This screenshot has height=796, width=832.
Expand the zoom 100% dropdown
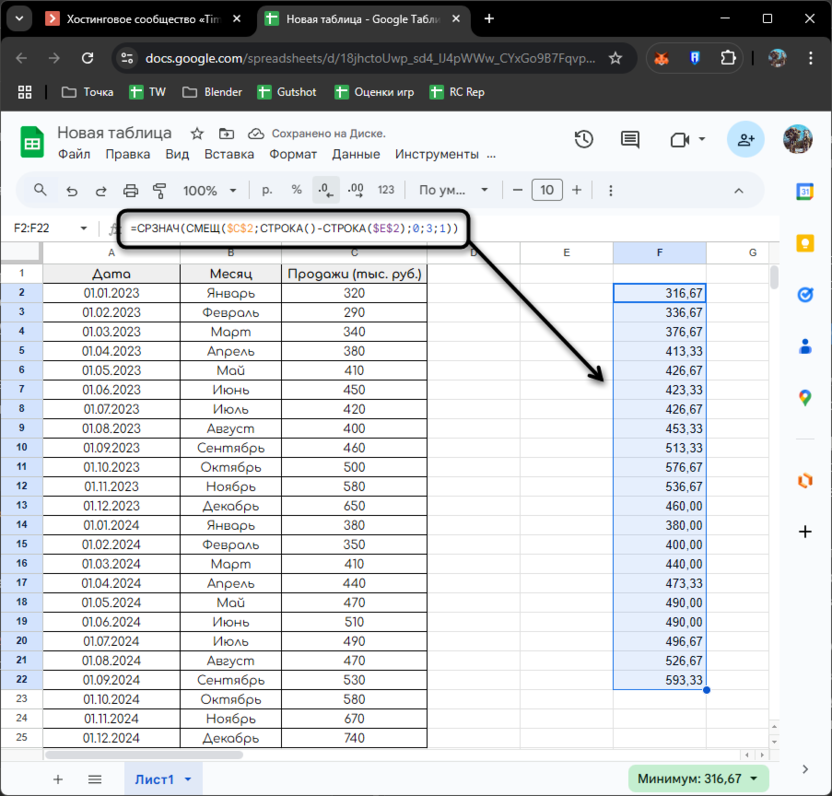tap(210, 190)
